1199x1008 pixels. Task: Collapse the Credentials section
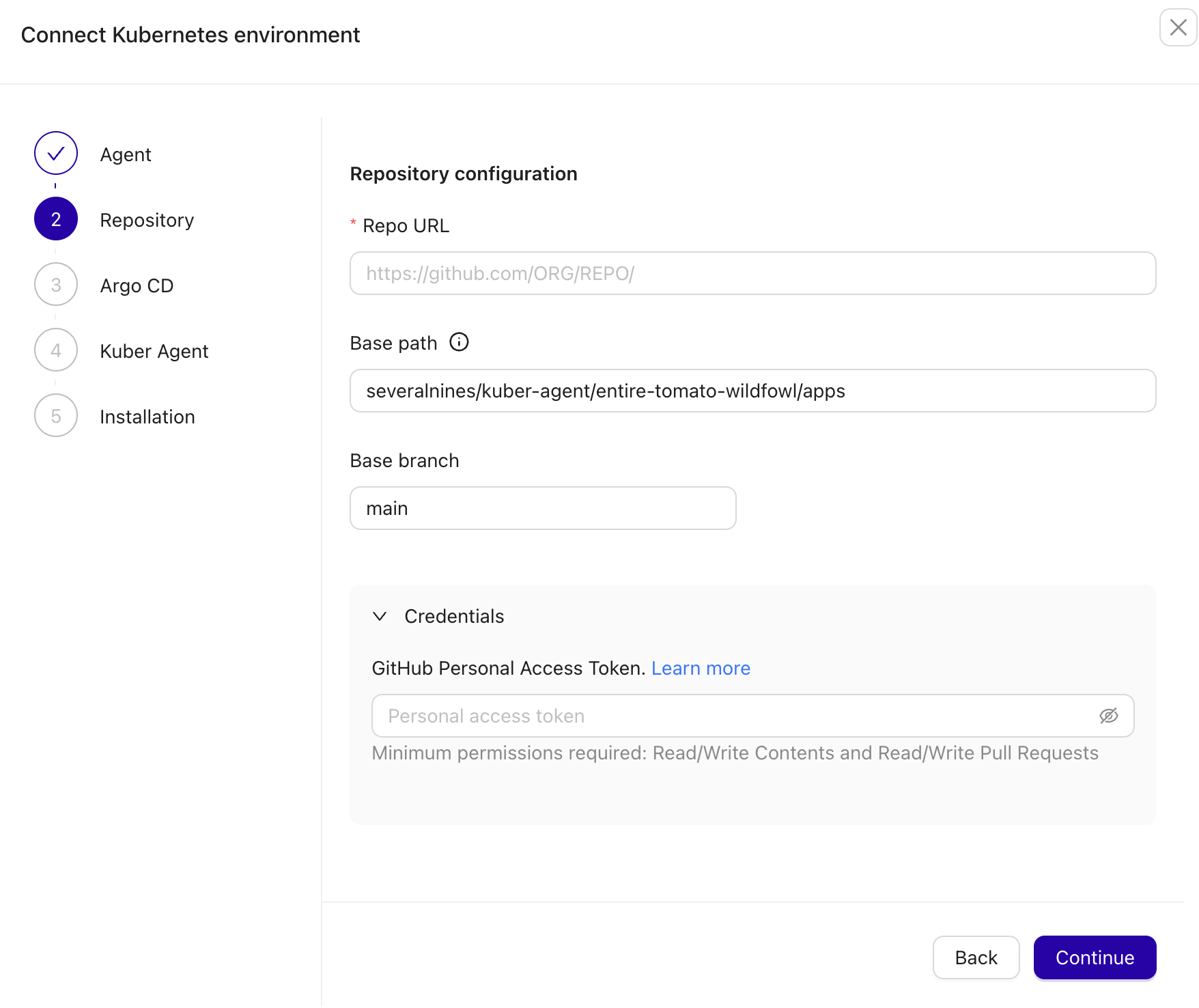[380, 616]
